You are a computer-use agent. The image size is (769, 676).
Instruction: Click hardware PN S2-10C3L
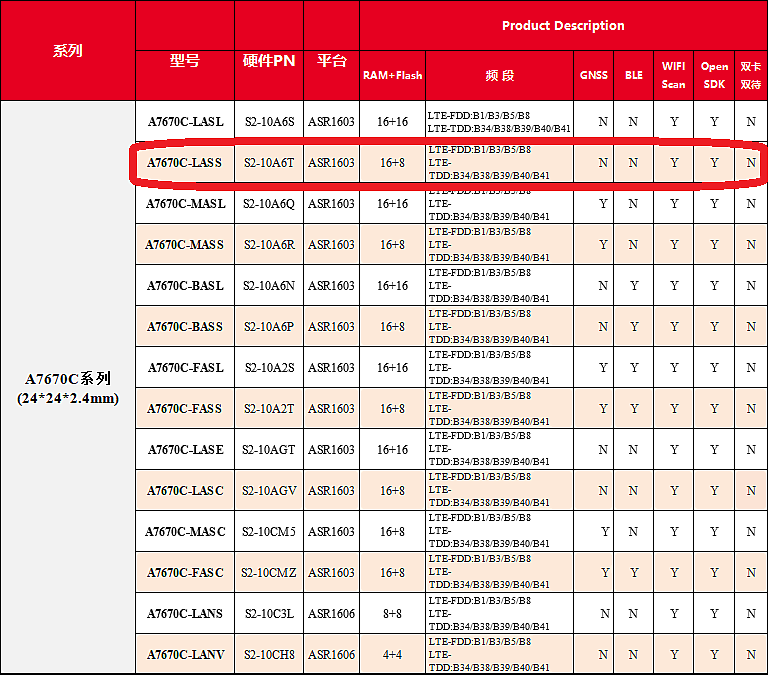[269, 613]
